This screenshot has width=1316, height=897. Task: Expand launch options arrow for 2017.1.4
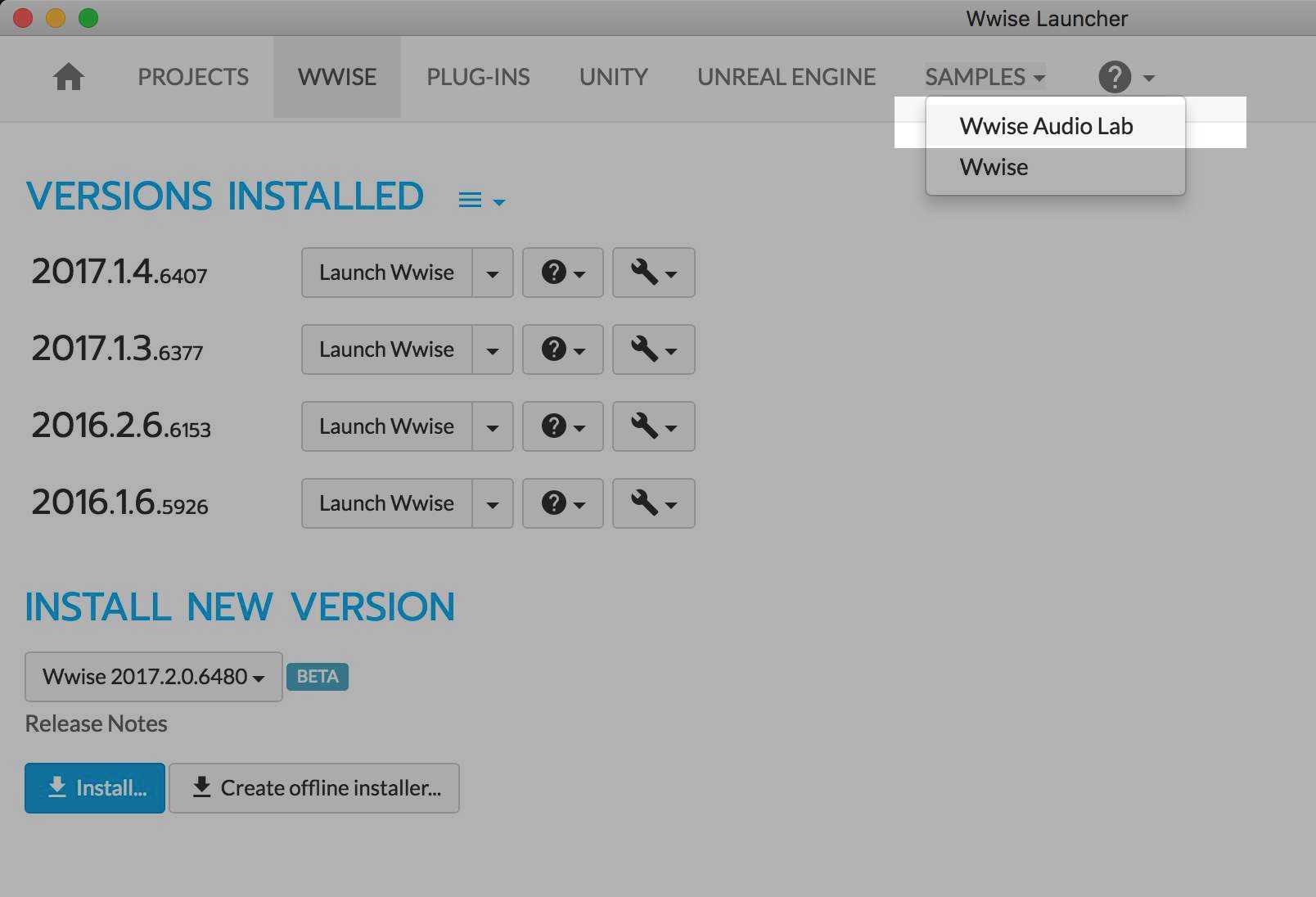(493, 273)
